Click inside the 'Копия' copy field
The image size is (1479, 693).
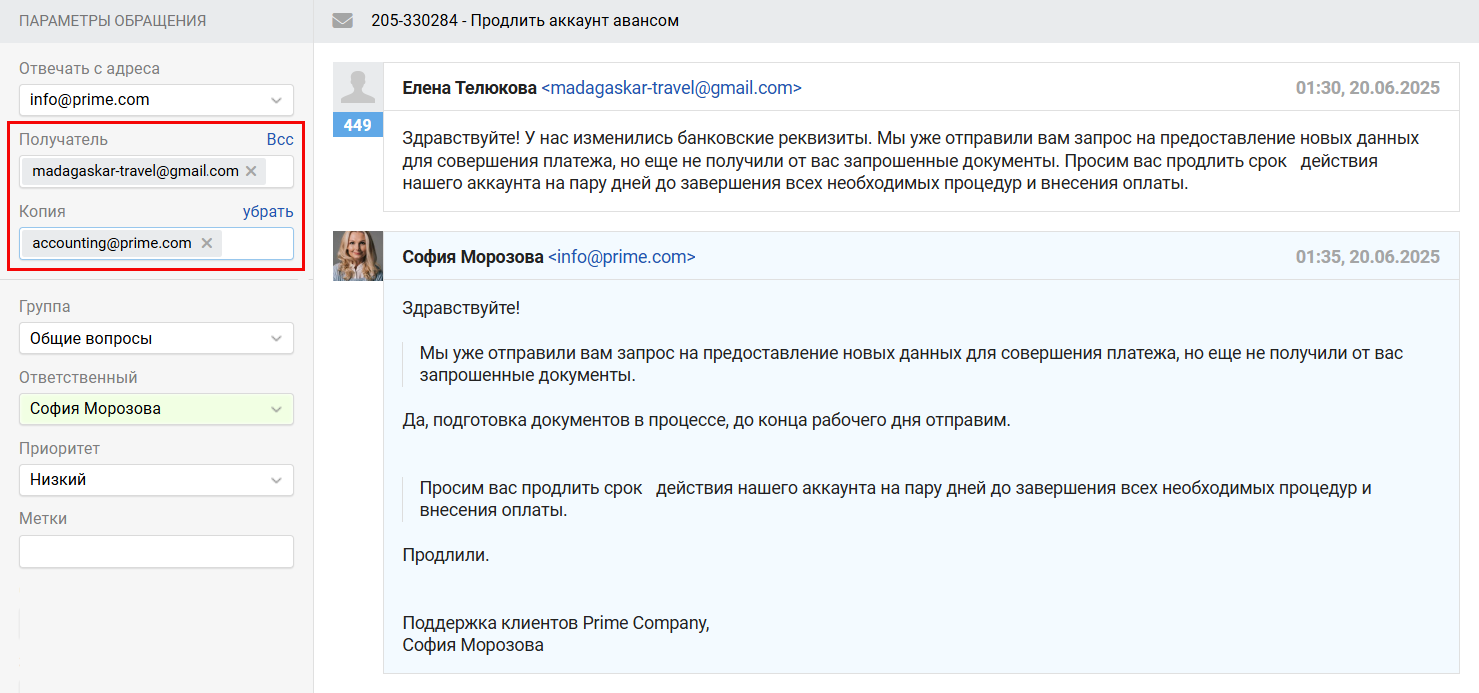pos(256,243)
